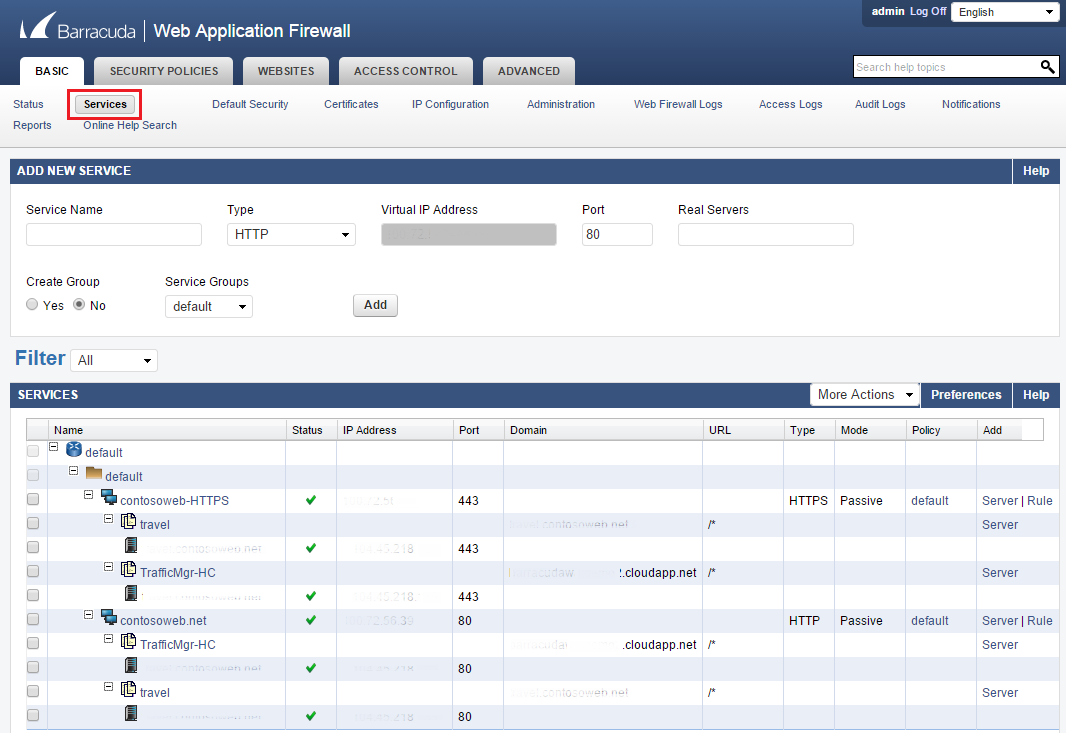
Task: Click the search magnifier icon
Action: click(x=1047, y=67)
